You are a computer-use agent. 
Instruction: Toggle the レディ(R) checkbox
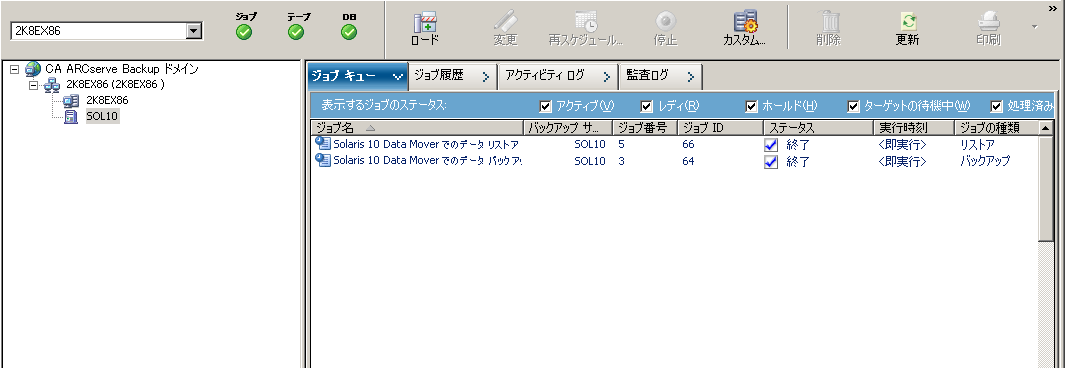tap(647, 107)
